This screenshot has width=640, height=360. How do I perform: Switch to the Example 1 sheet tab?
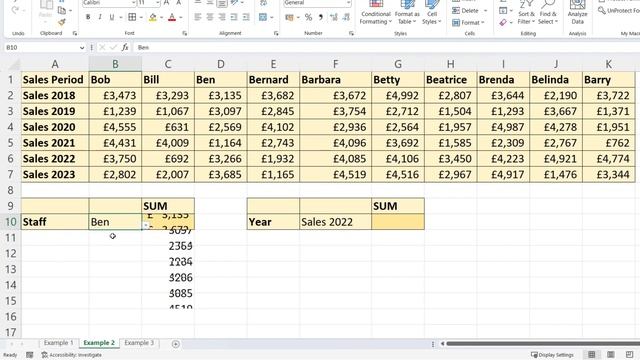[59, 343]
